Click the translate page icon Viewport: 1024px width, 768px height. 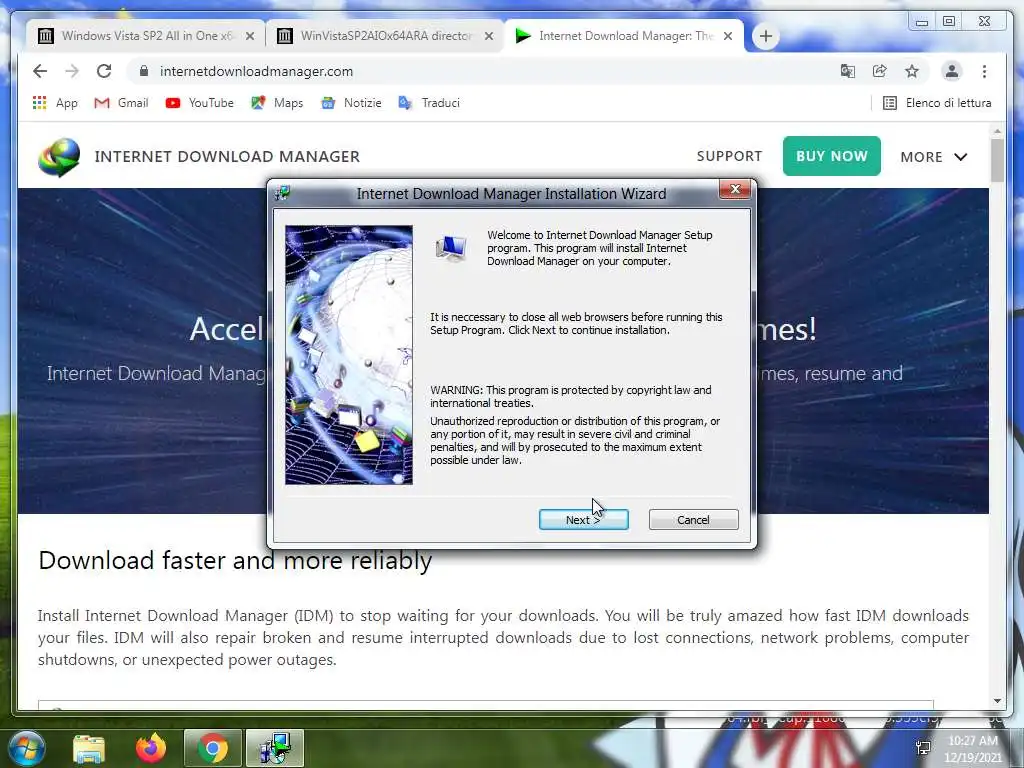coord(848,71)
